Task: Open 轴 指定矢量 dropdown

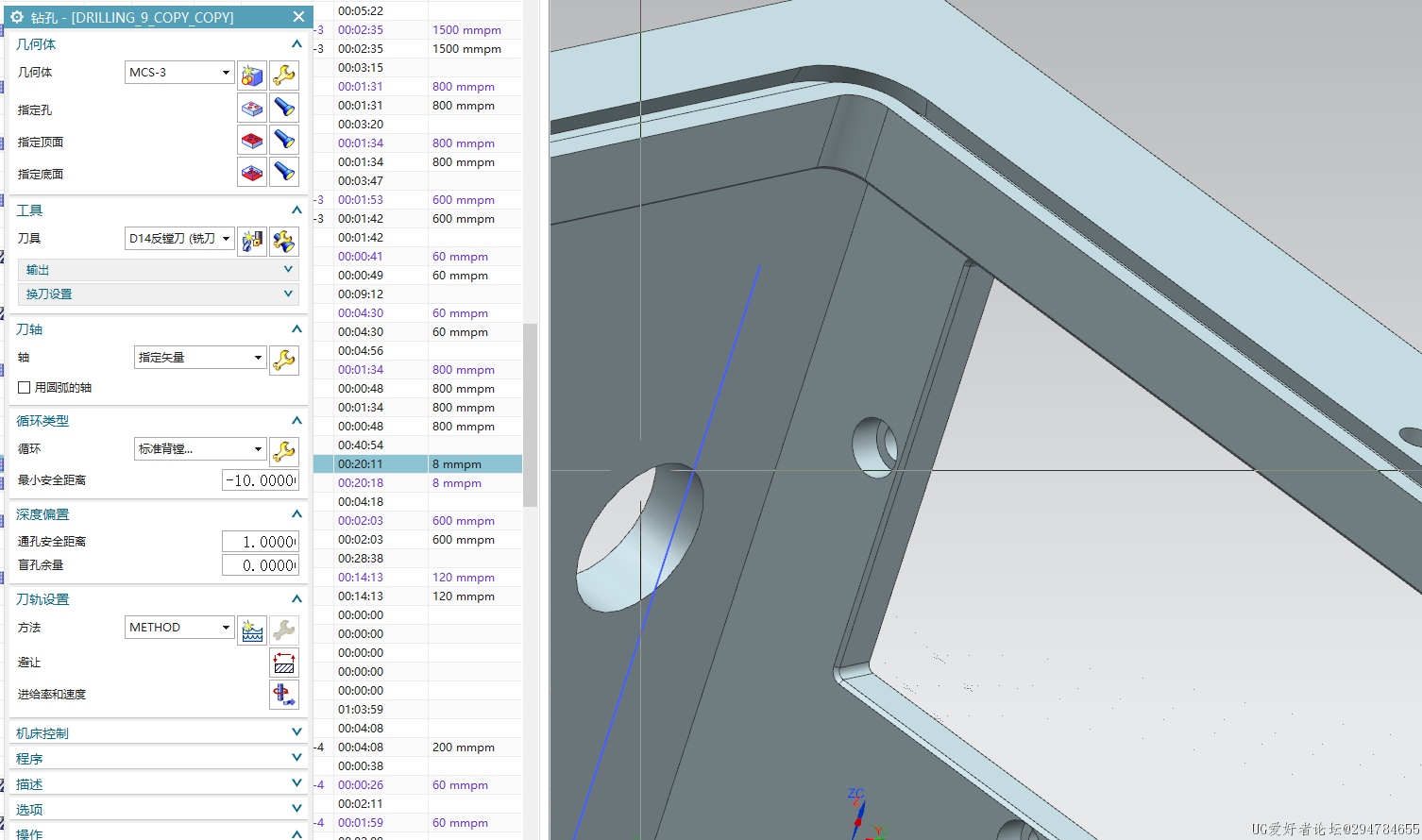Action: pyautogui.click(x=200, y=357)
